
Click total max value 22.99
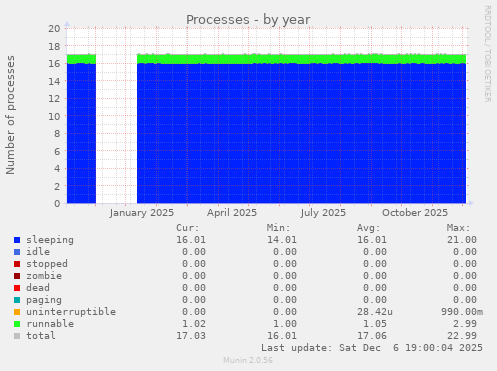point(462,336)
